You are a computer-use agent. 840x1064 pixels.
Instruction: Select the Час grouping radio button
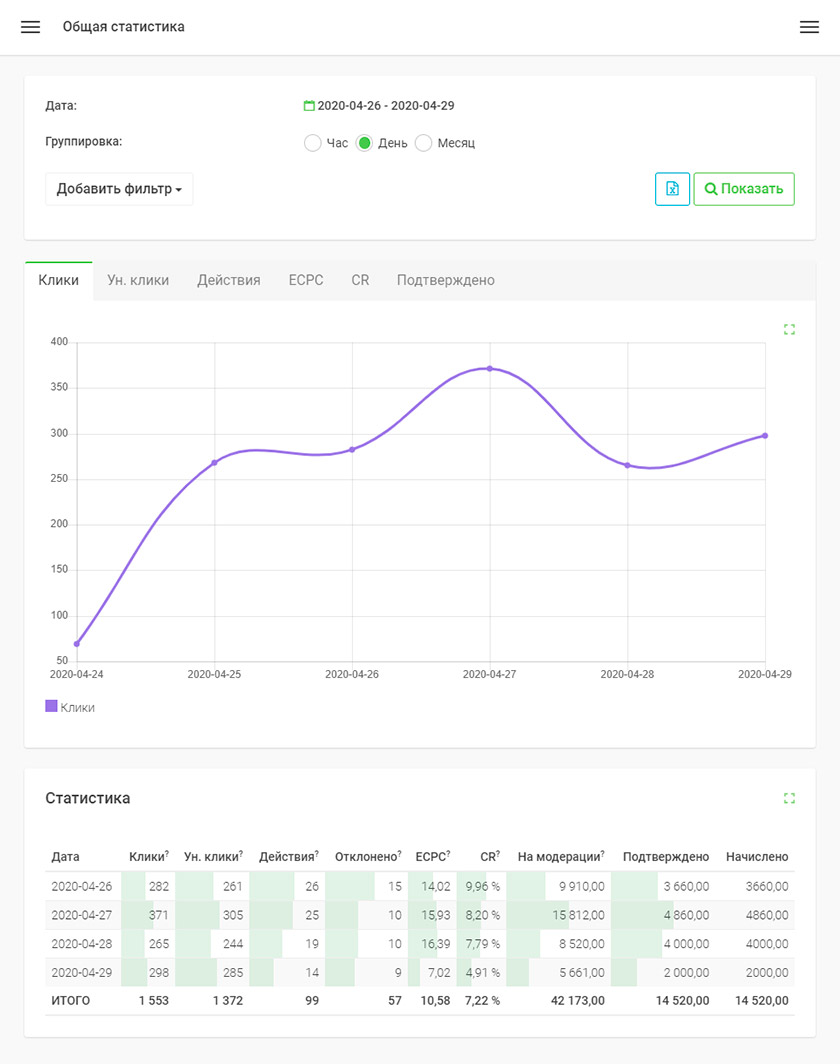[x=312, y=143]
